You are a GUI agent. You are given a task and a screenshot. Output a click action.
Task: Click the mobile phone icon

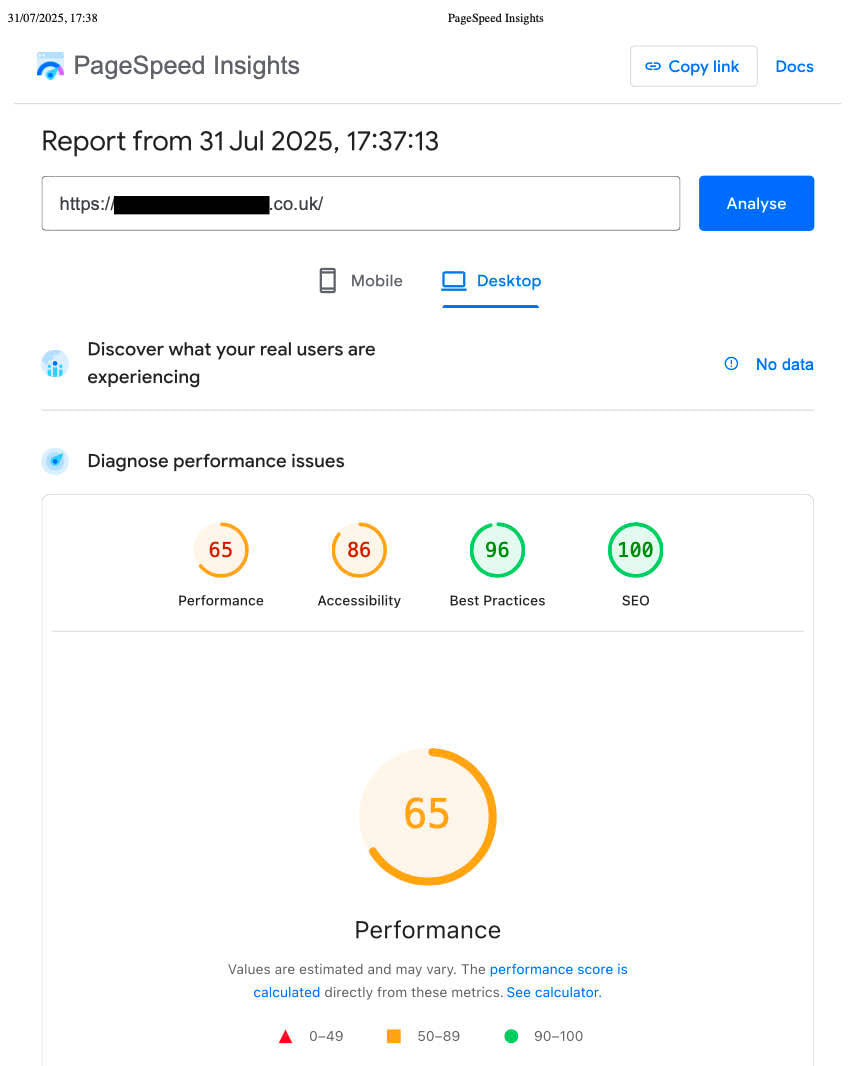(328, 281)
